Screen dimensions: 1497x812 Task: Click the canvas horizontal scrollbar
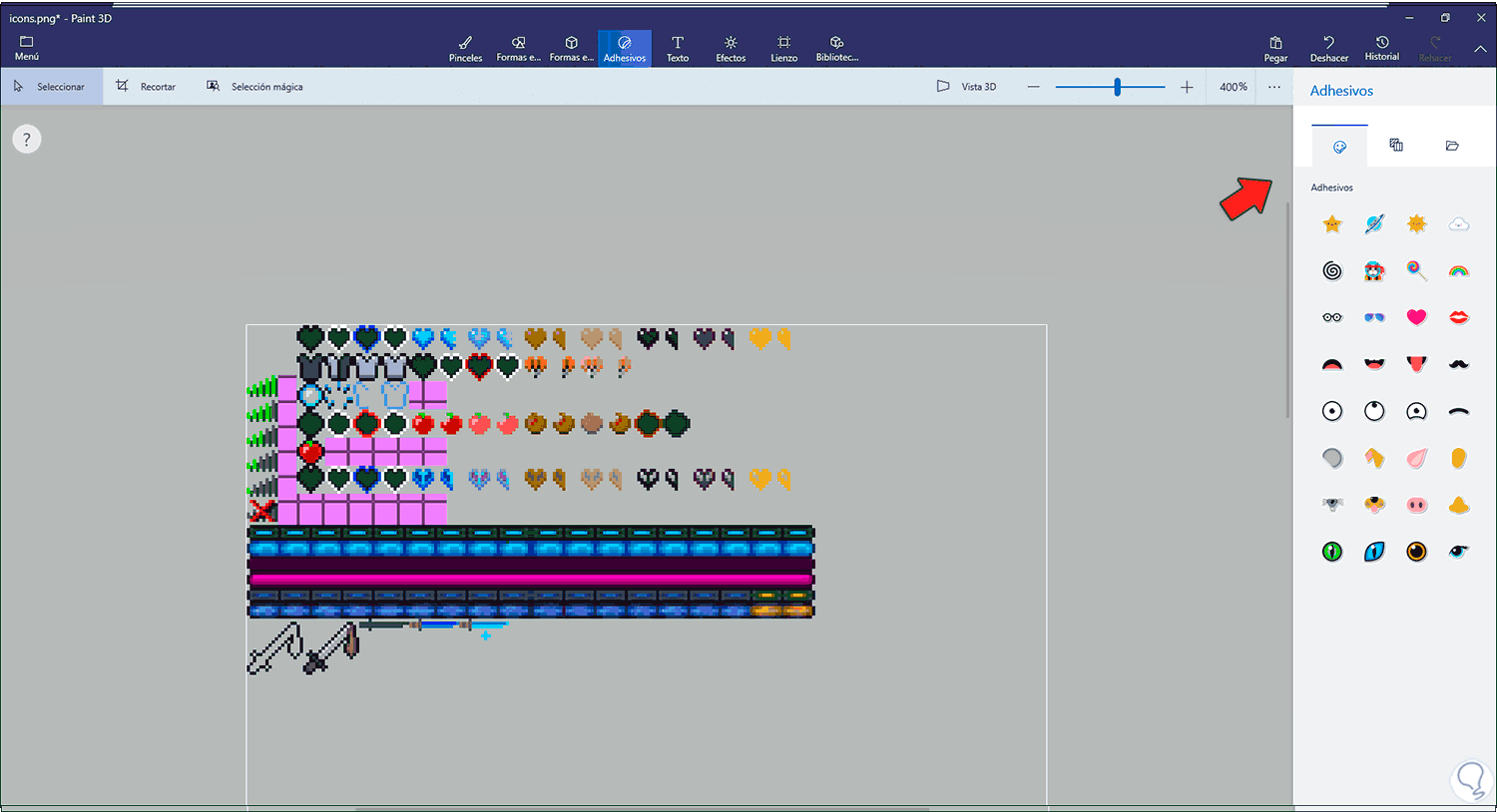click(x=643, y=808)
